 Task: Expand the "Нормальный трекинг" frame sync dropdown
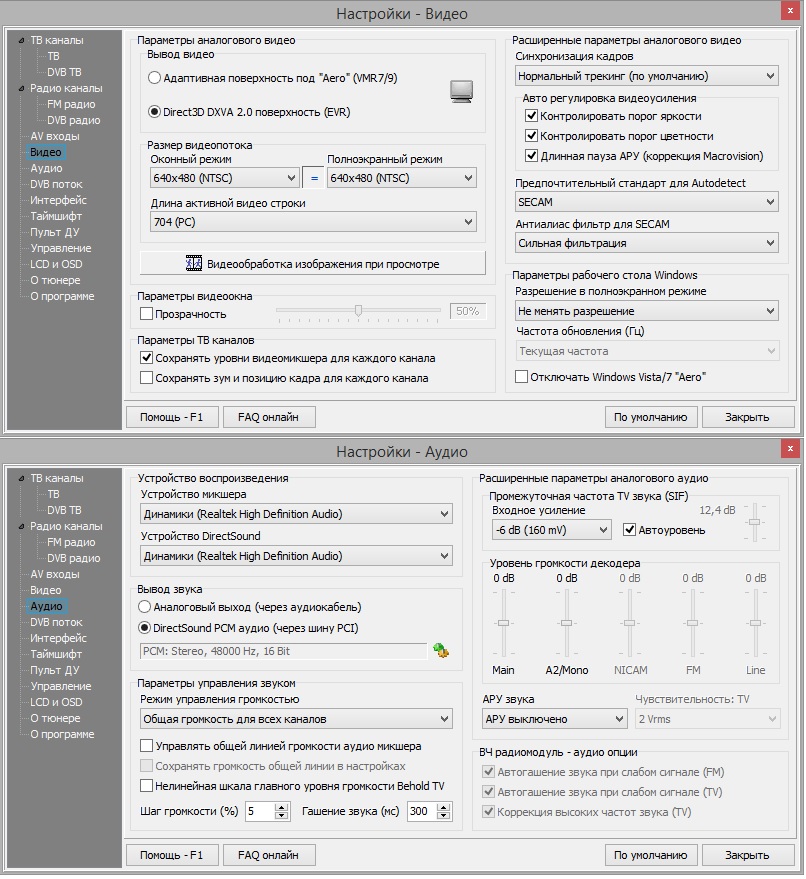click(646, 76)
